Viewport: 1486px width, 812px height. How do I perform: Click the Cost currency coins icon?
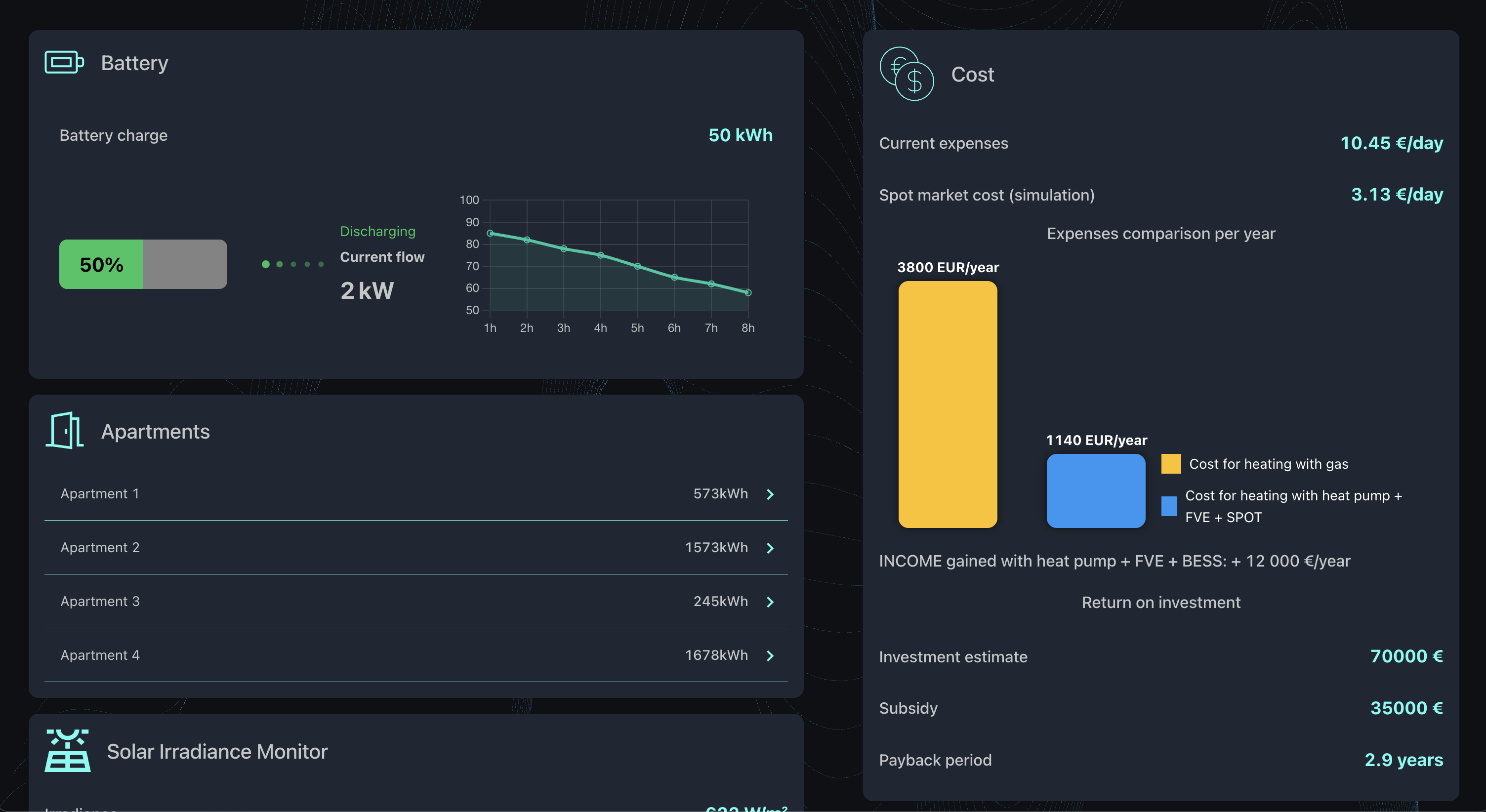pos(906,74)
